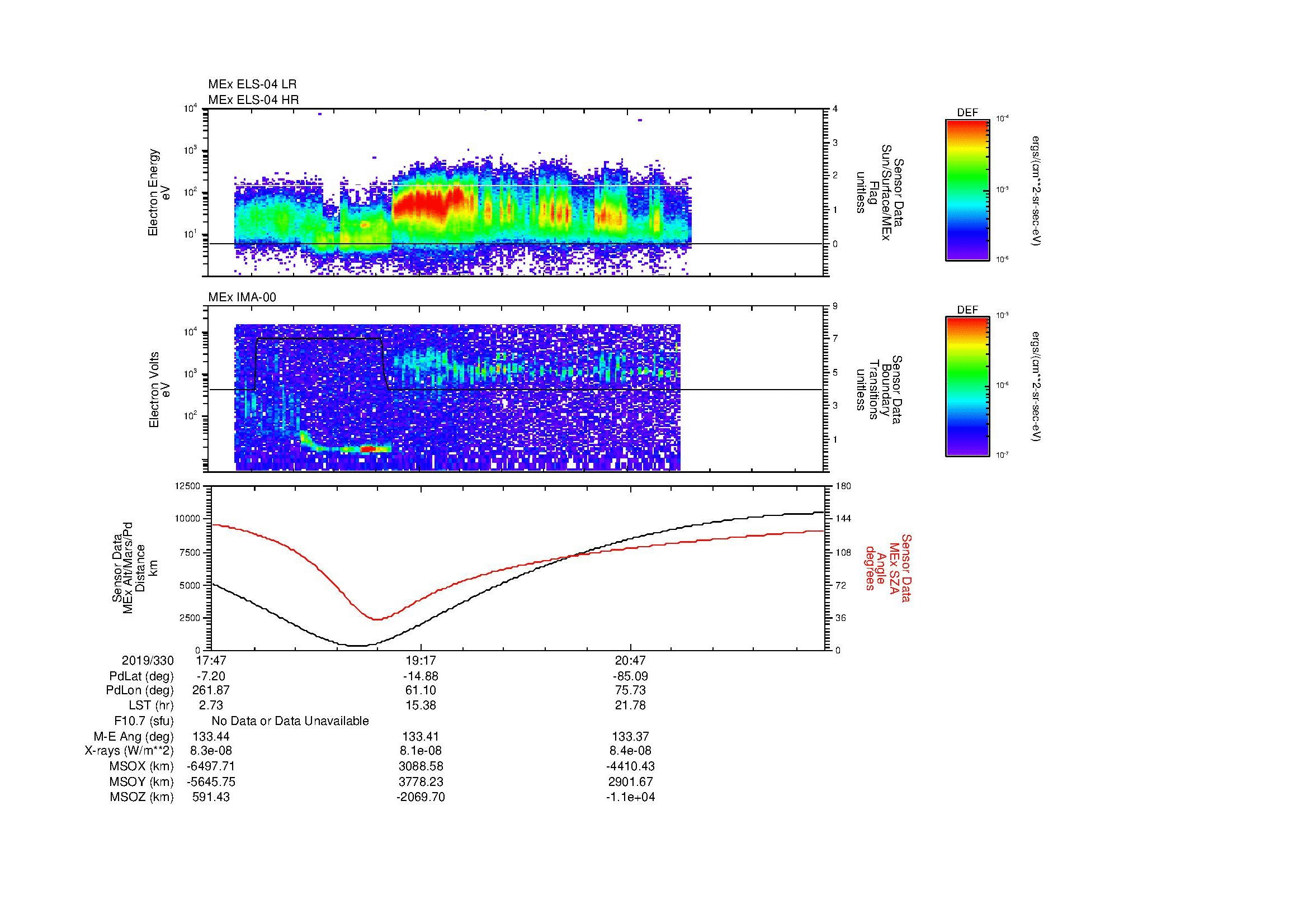Click the 'F10.7 (sfu)' row label
Image resolution: width=1308 pixels, height=924 pixels.
pos(144,721)
